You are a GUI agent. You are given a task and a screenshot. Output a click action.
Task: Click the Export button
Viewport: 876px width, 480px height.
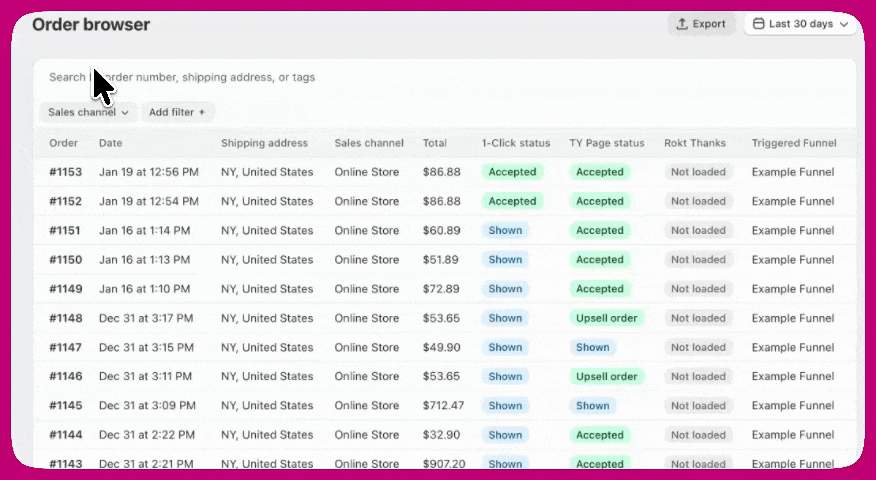pyautogui.click(x=701, y=24)
